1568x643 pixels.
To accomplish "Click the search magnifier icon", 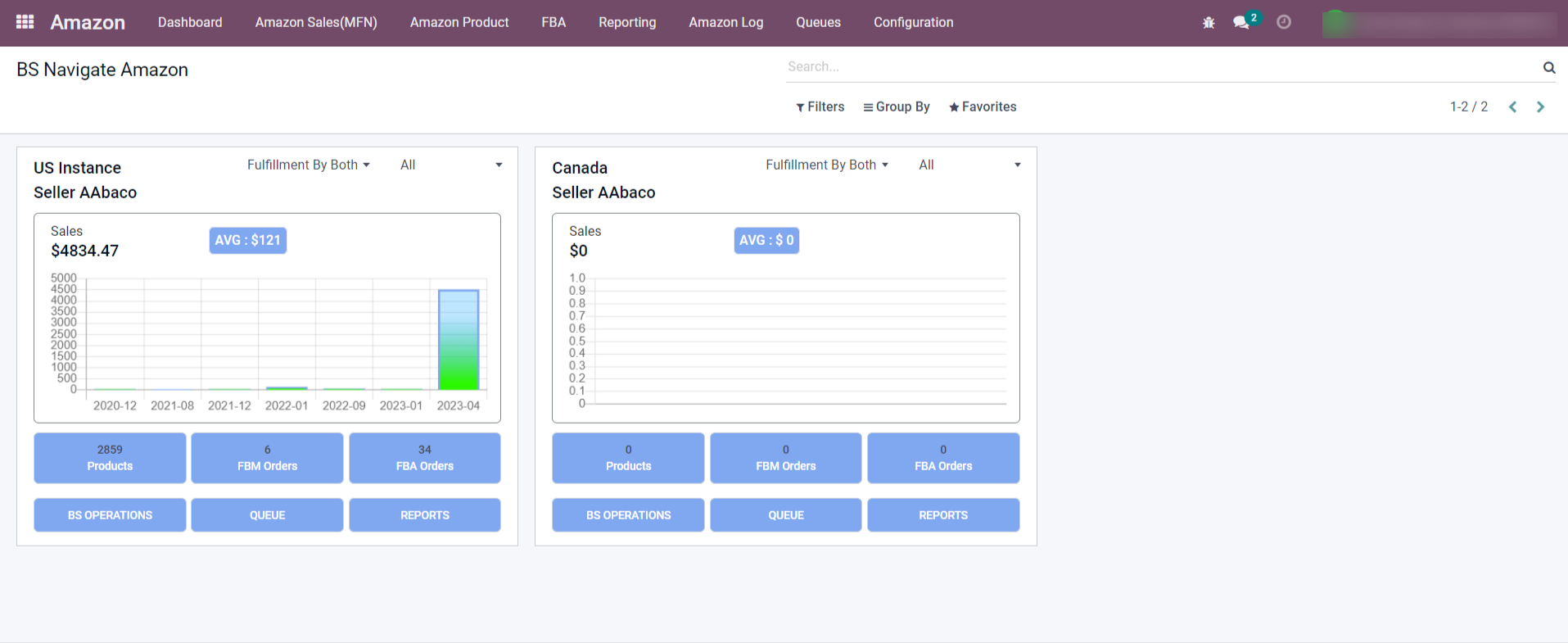I will [1548, 67].
